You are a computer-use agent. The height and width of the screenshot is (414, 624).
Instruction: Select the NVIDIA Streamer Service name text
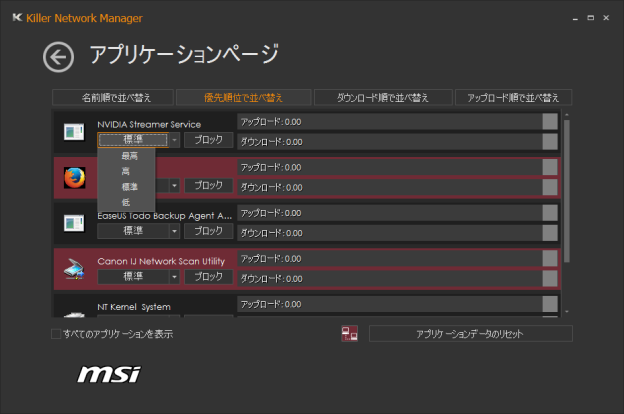tap(149, 125)
